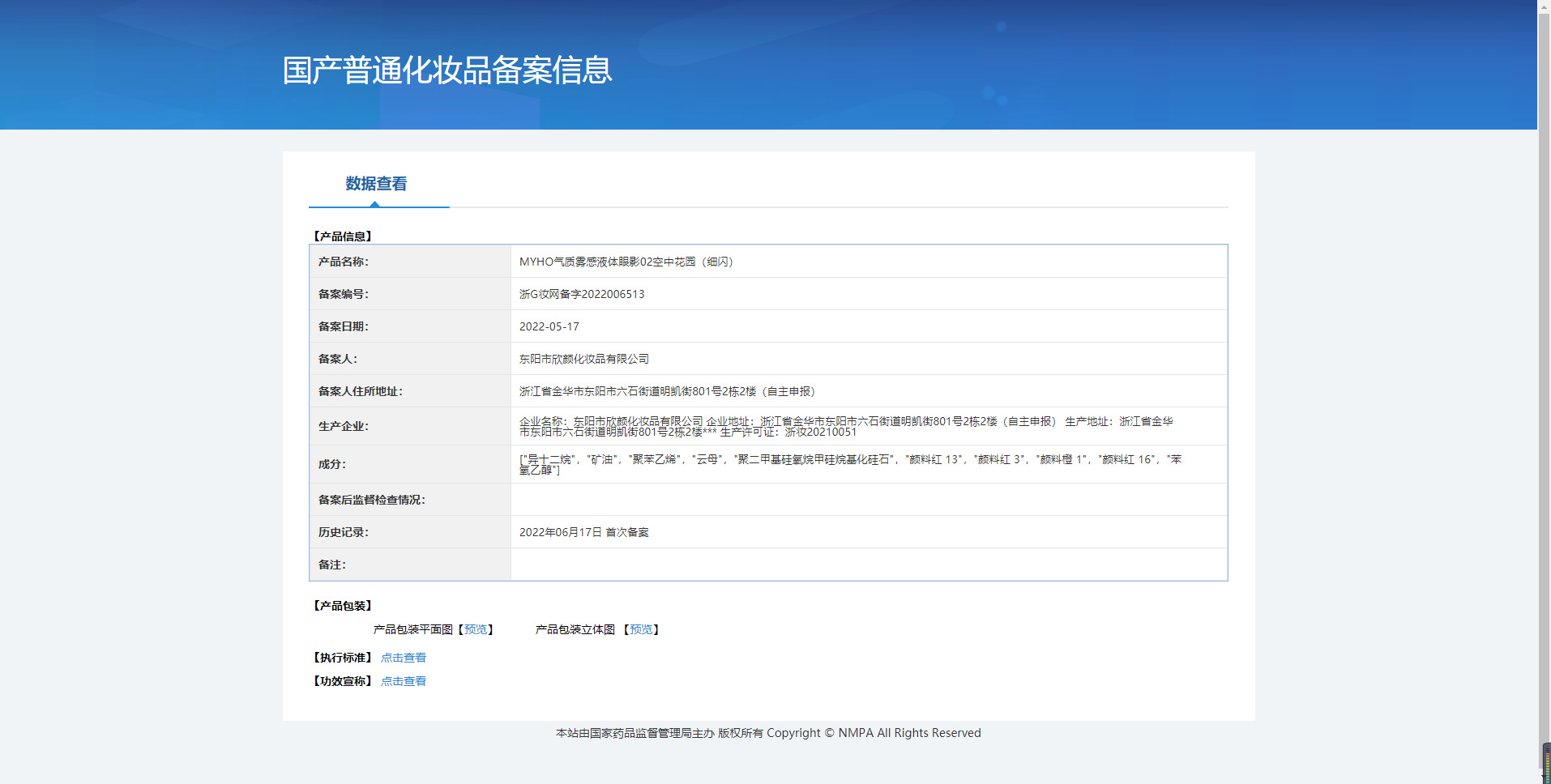
Task: Click the empty 备案后监督检查情况 cell
Action: point(869,500)
